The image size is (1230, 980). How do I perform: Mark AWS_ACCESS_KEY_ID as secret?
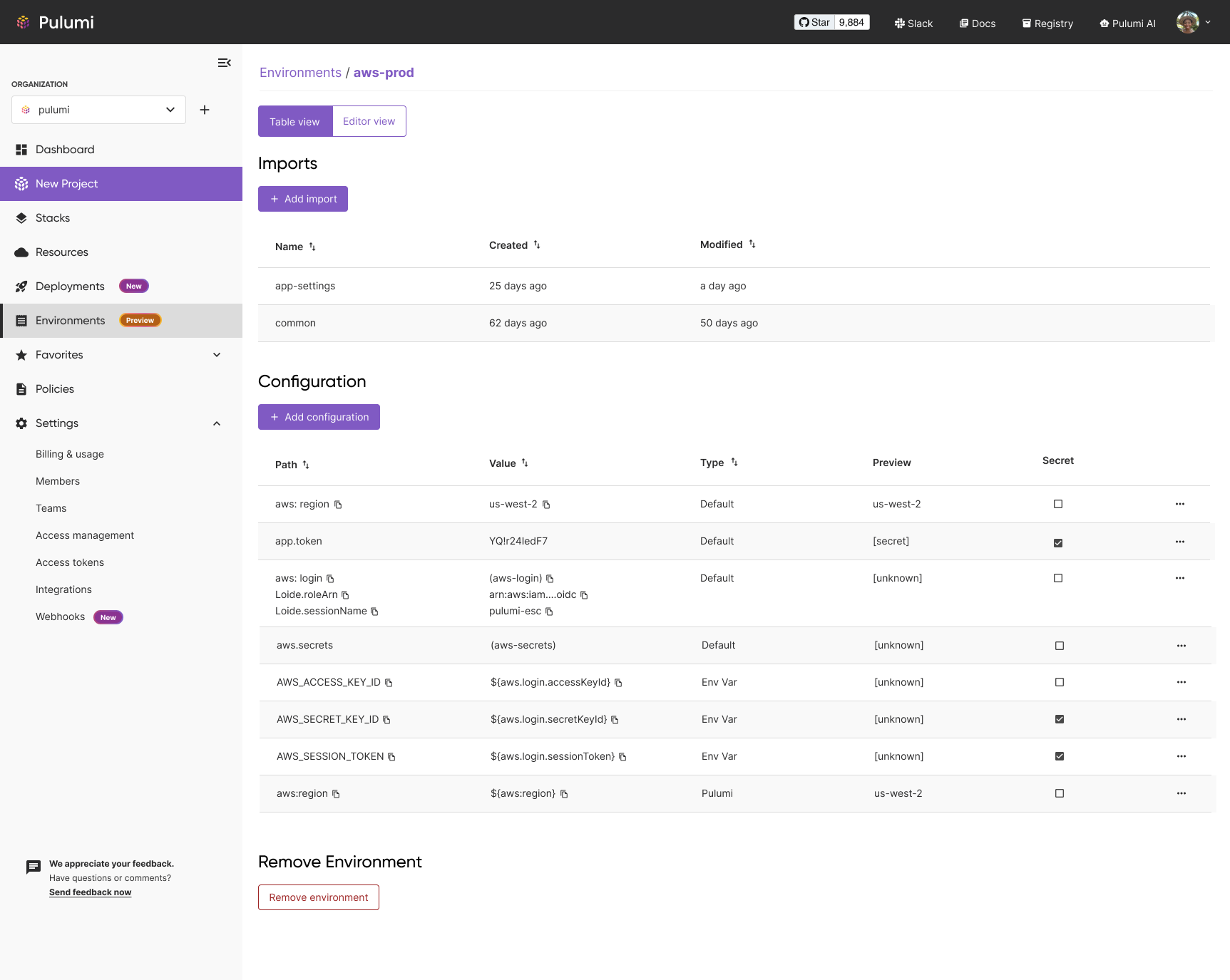pyautogui.click(x=1060, y=682)
